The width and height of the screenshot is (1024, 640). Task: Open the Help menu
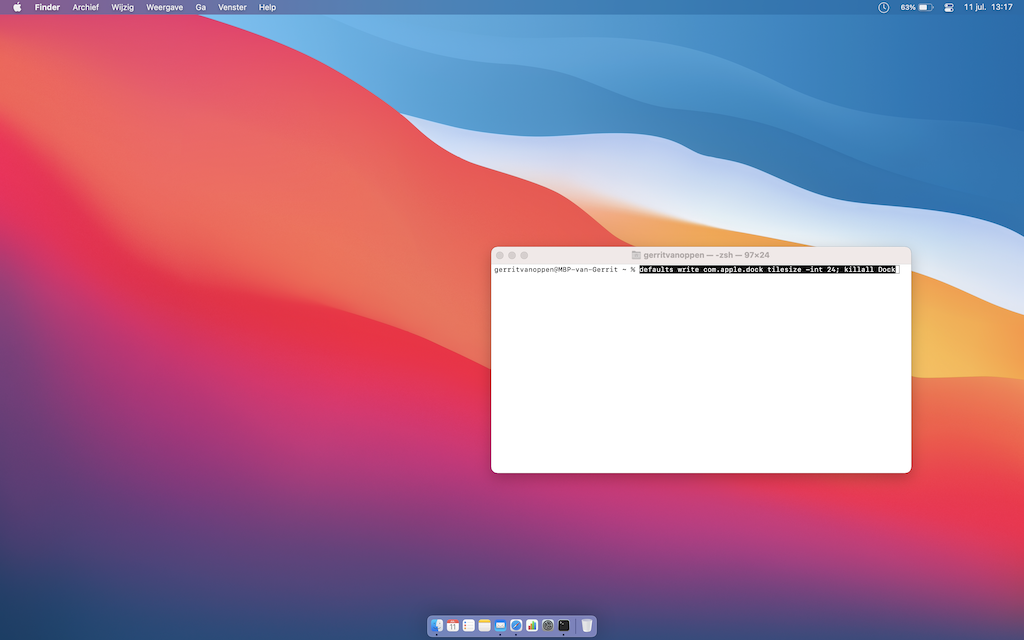click(267, 7)
